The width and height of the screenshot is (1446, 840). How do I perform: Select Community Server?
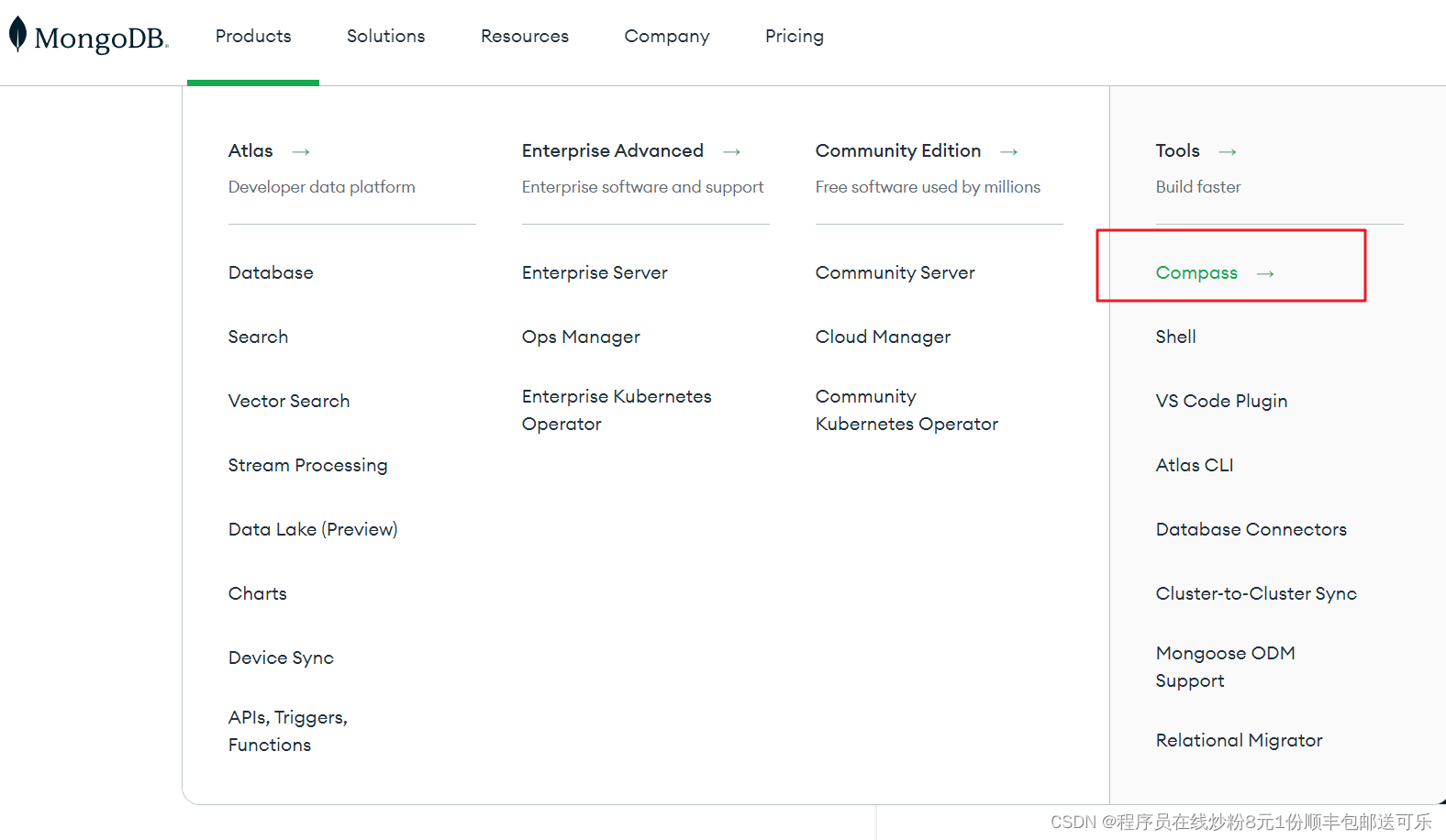pyautogui.click(x=895, y=273)
